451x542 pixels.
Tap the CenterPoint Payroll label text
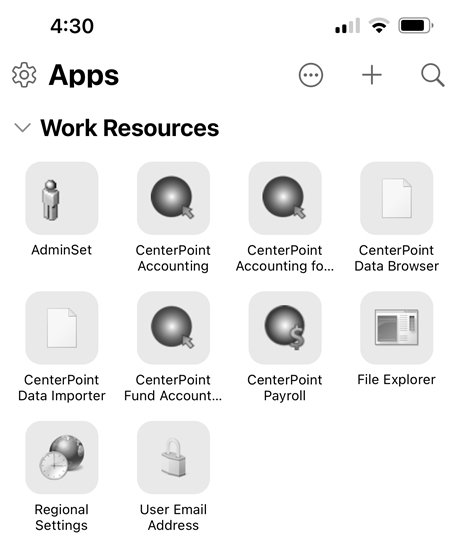pyautogui.click(x=284, y=388)
